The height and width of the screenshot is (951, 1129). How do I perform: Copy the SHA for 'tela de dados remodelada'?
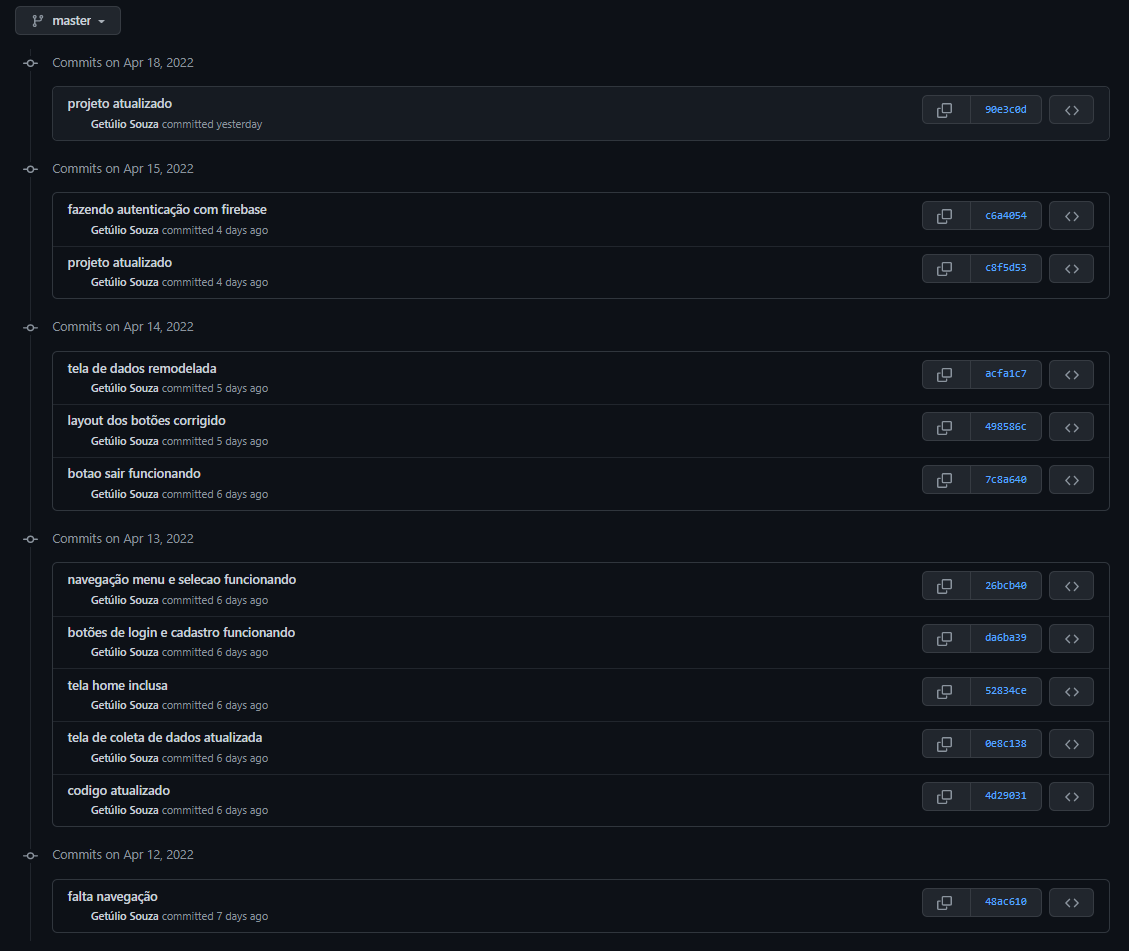(945, 374)
